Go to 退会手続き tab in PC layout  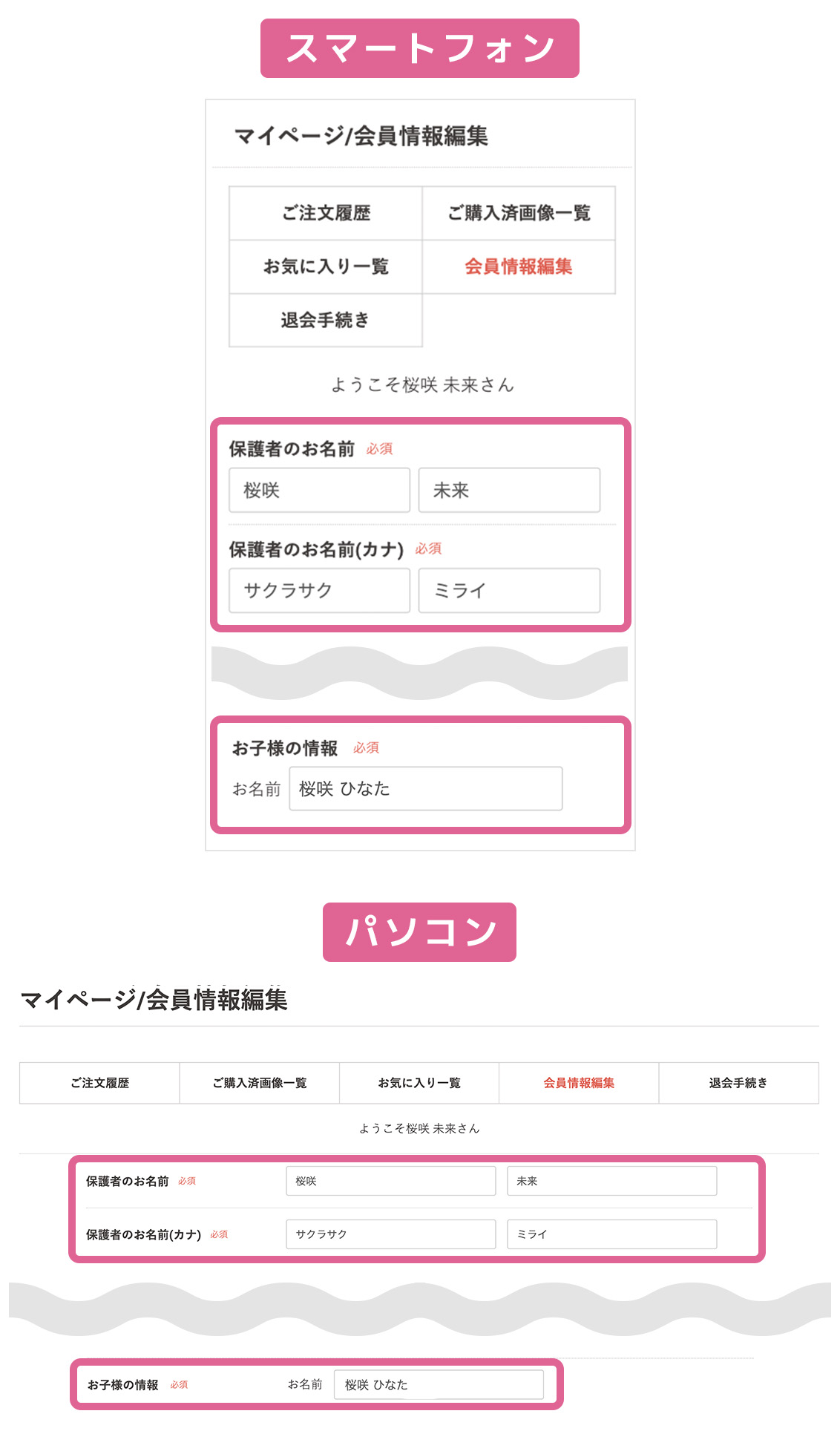tap(738, 1083)
